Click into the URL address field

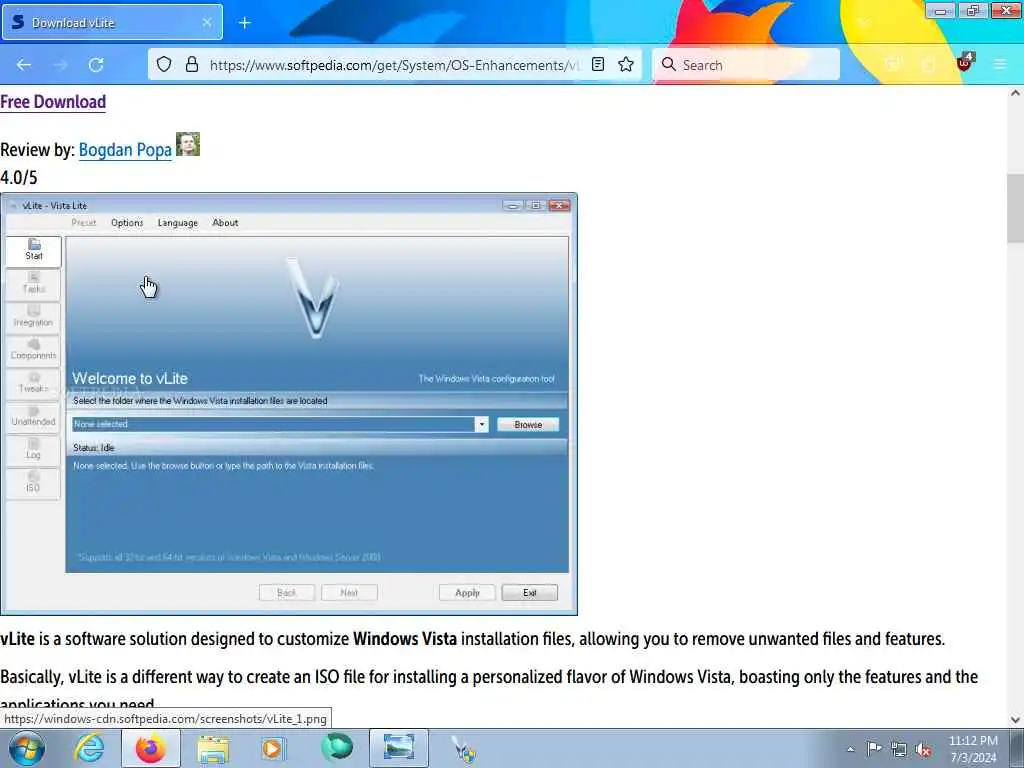[394, 65]
